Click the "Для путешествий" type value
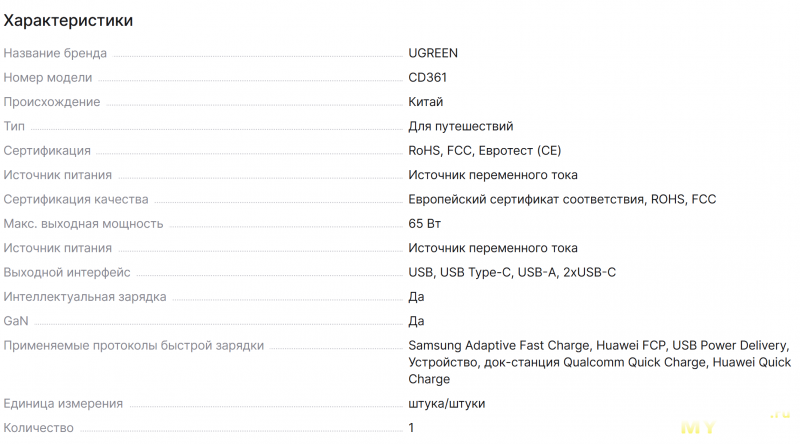The height and width of the screenshot is (444, 800). click(460, 126)
